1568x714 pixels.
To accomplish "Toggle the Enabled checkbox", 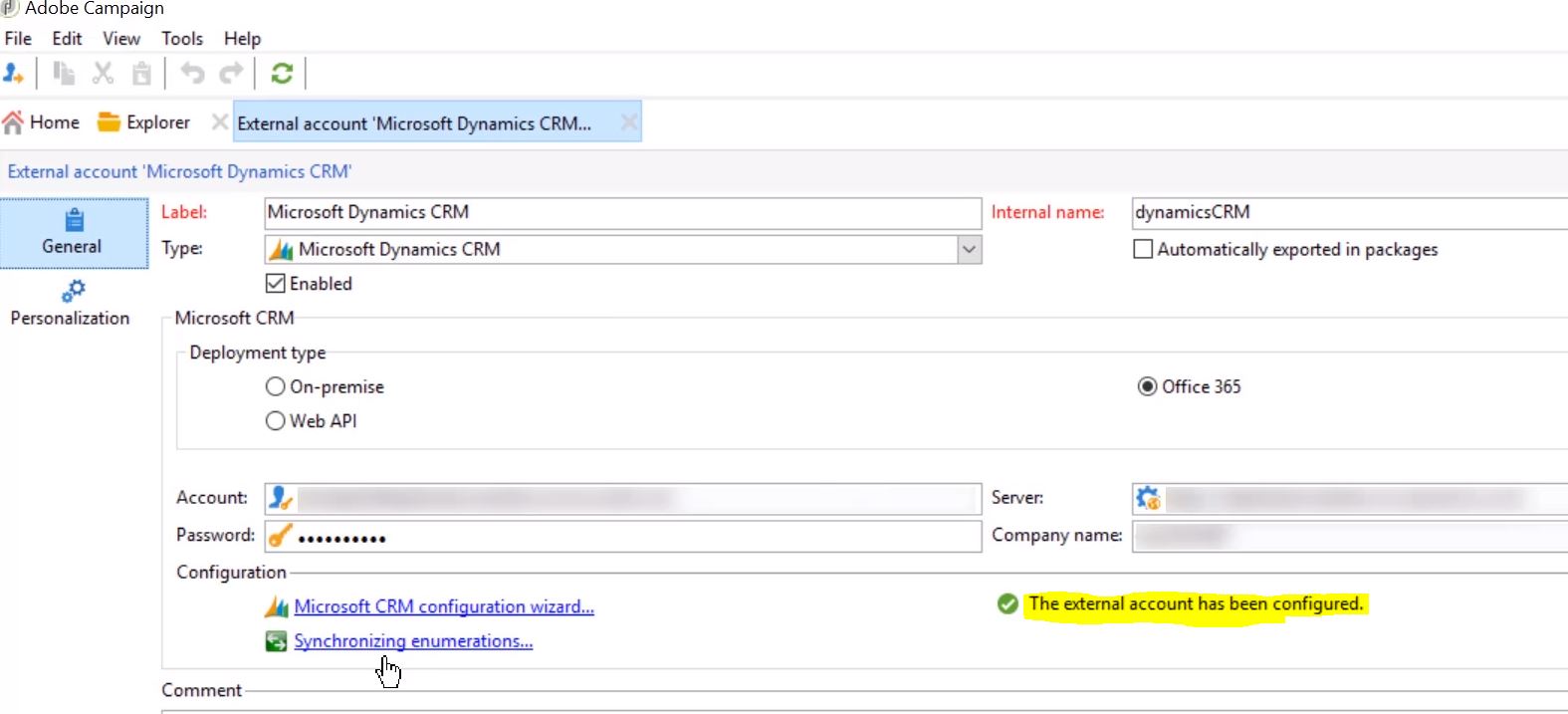I will (x=276, y=284).
